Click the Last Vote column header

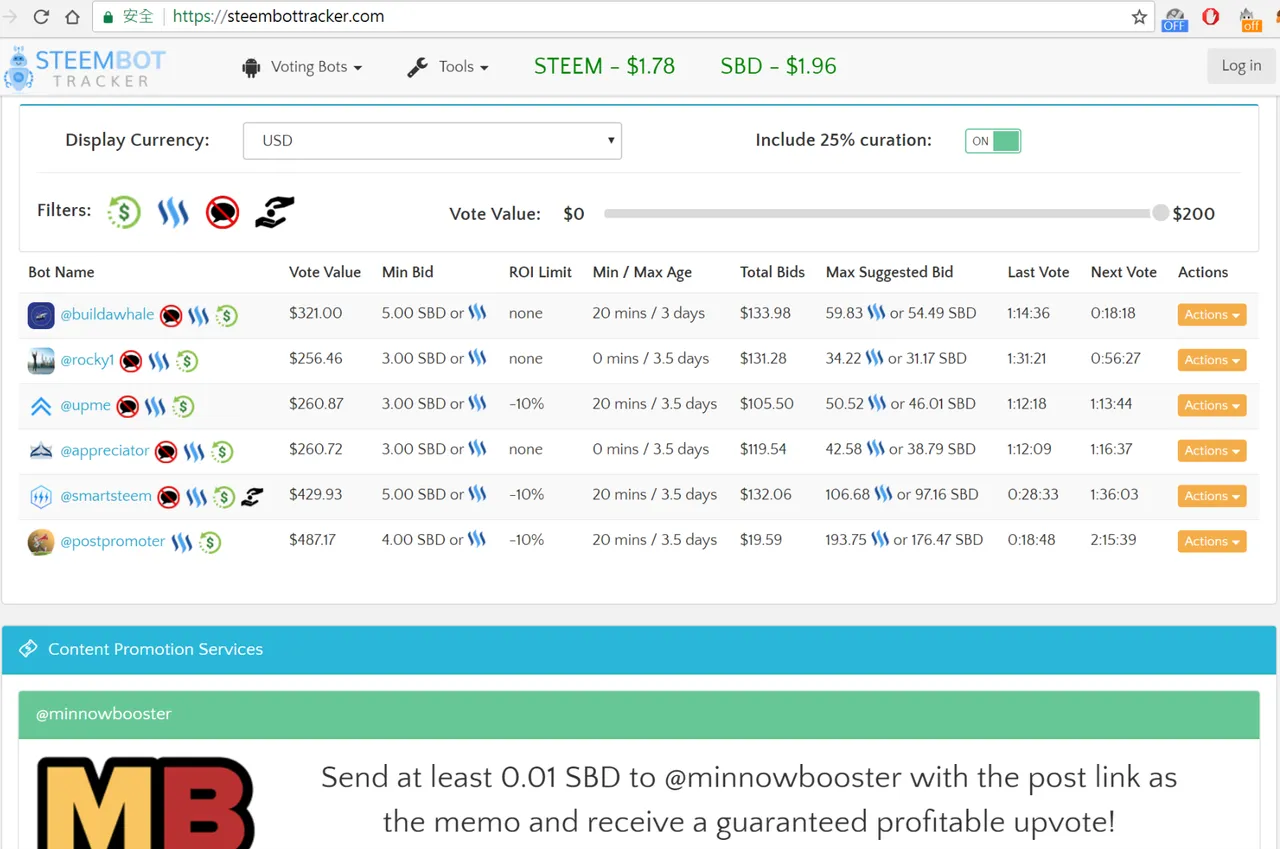tap(1038, 272)
